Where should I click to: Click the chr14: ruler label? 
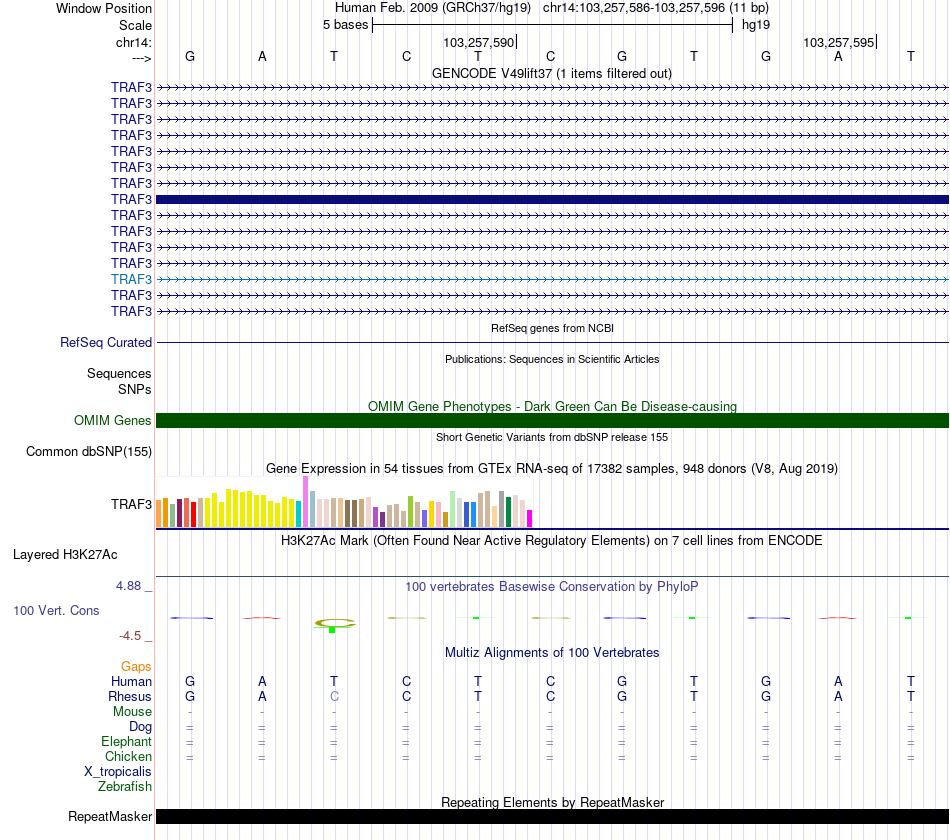coord(134,42)
